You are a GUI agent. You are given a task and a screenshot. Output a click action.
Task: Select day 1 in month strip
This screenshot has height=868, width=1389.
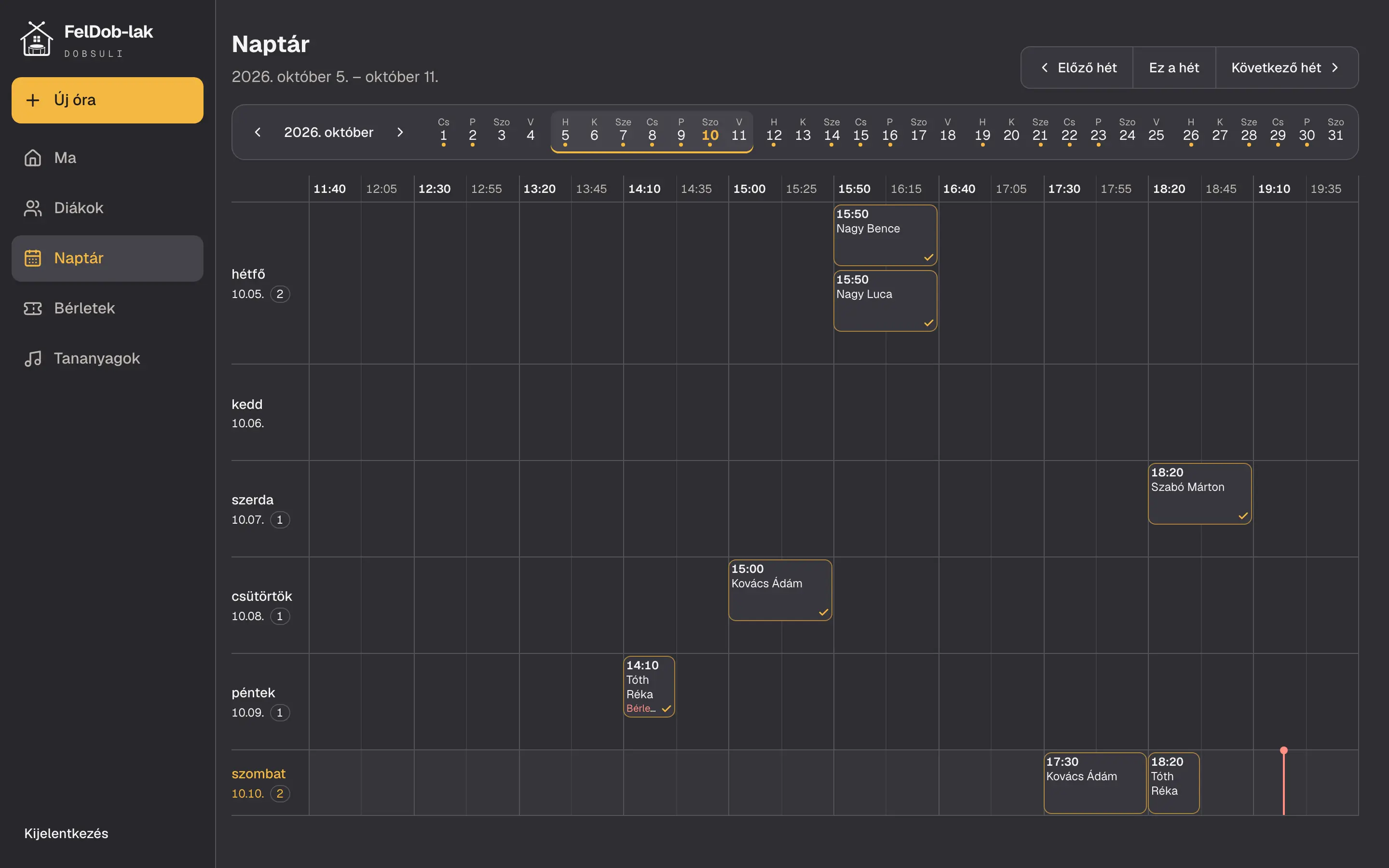coord(443,132)
